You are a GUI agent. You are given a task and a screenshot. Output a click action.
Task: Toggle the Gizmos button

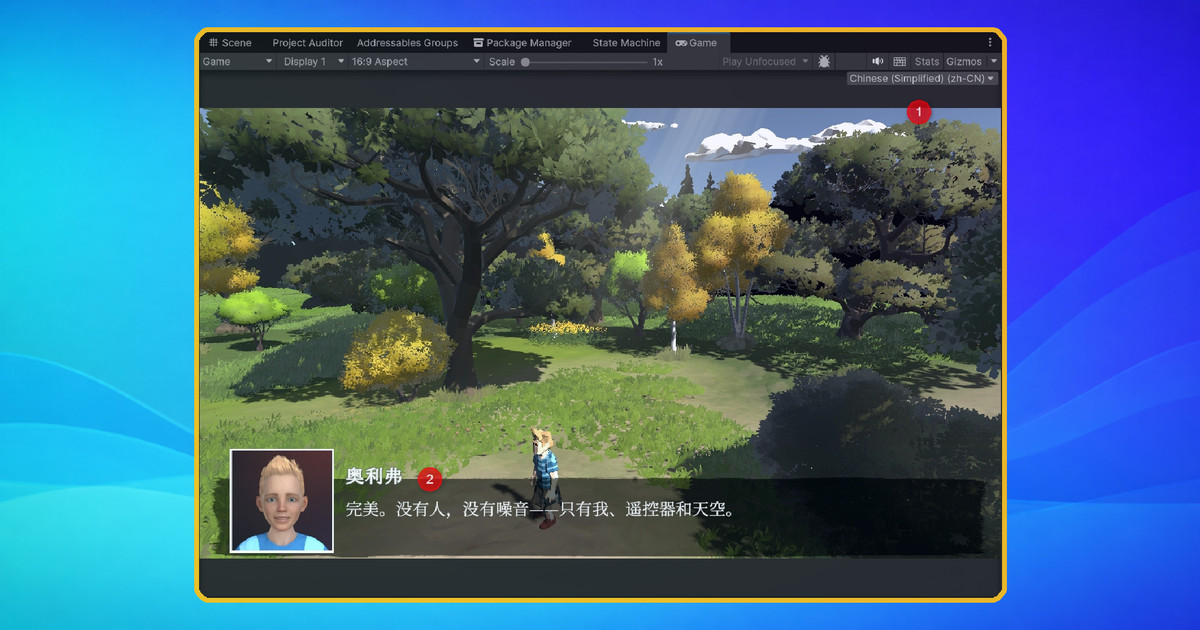964,62
